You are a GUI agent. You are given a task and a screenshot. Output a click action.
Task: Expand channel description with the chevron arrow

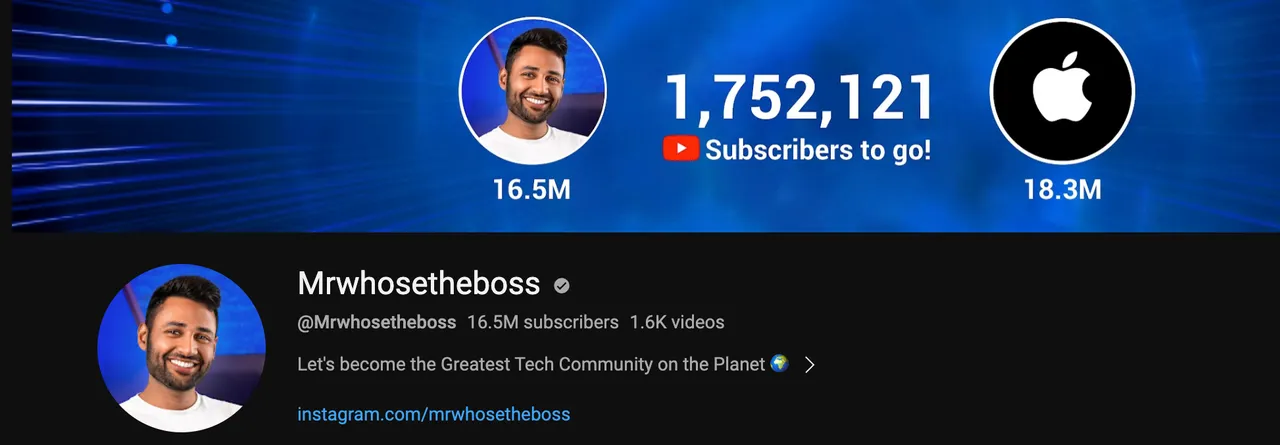pyautogui.click(x=810, y=365)
